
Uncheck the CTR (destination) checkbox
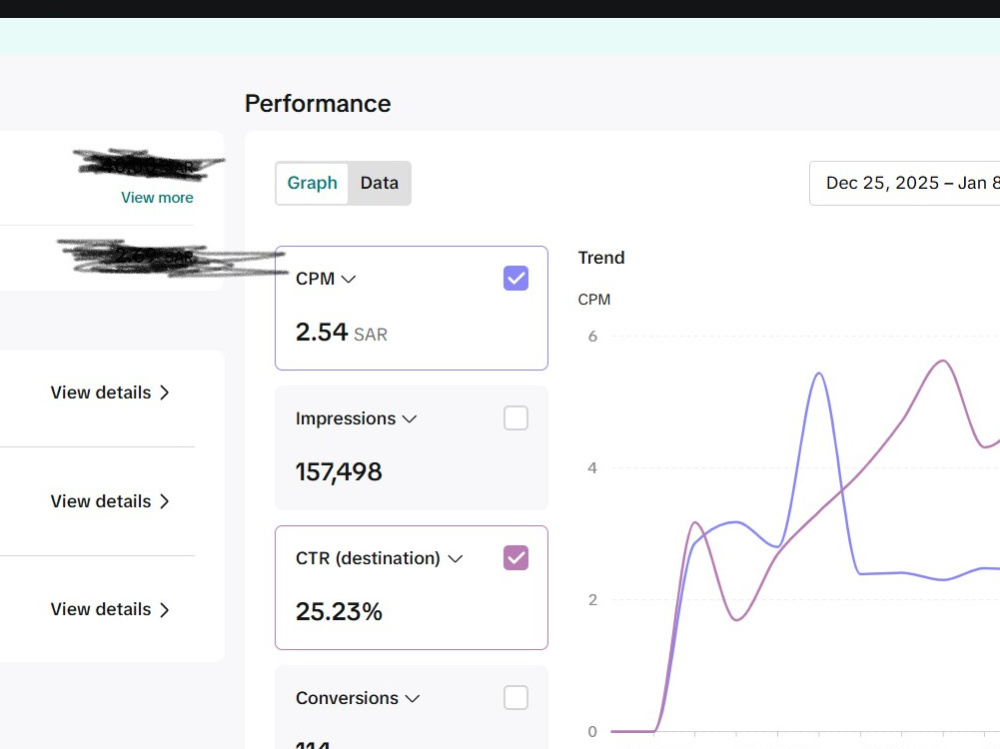[x=516, y=558]
